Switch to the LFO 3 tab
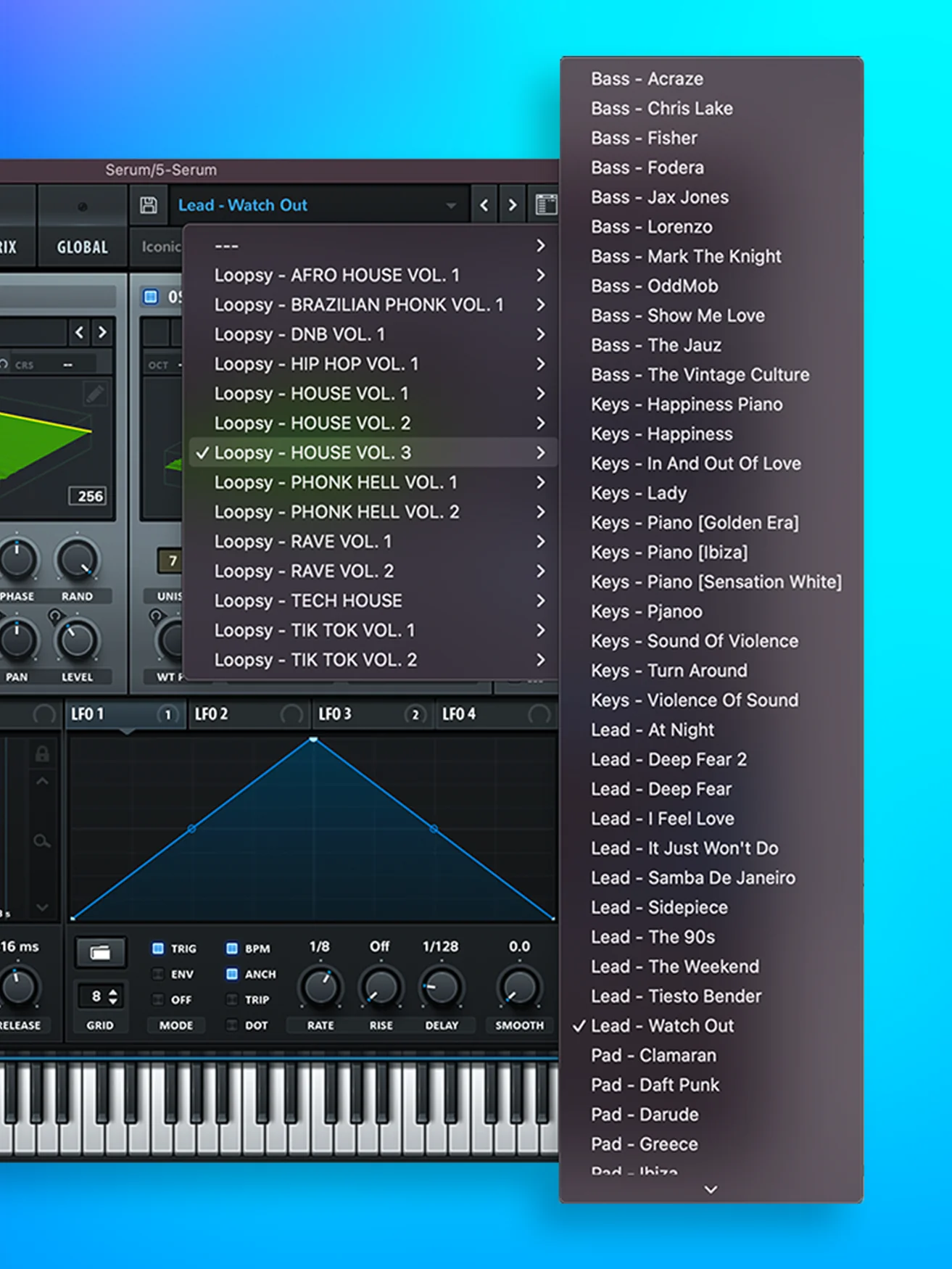The height and width of the screenshot is (1269, 952). pos(372,714)
